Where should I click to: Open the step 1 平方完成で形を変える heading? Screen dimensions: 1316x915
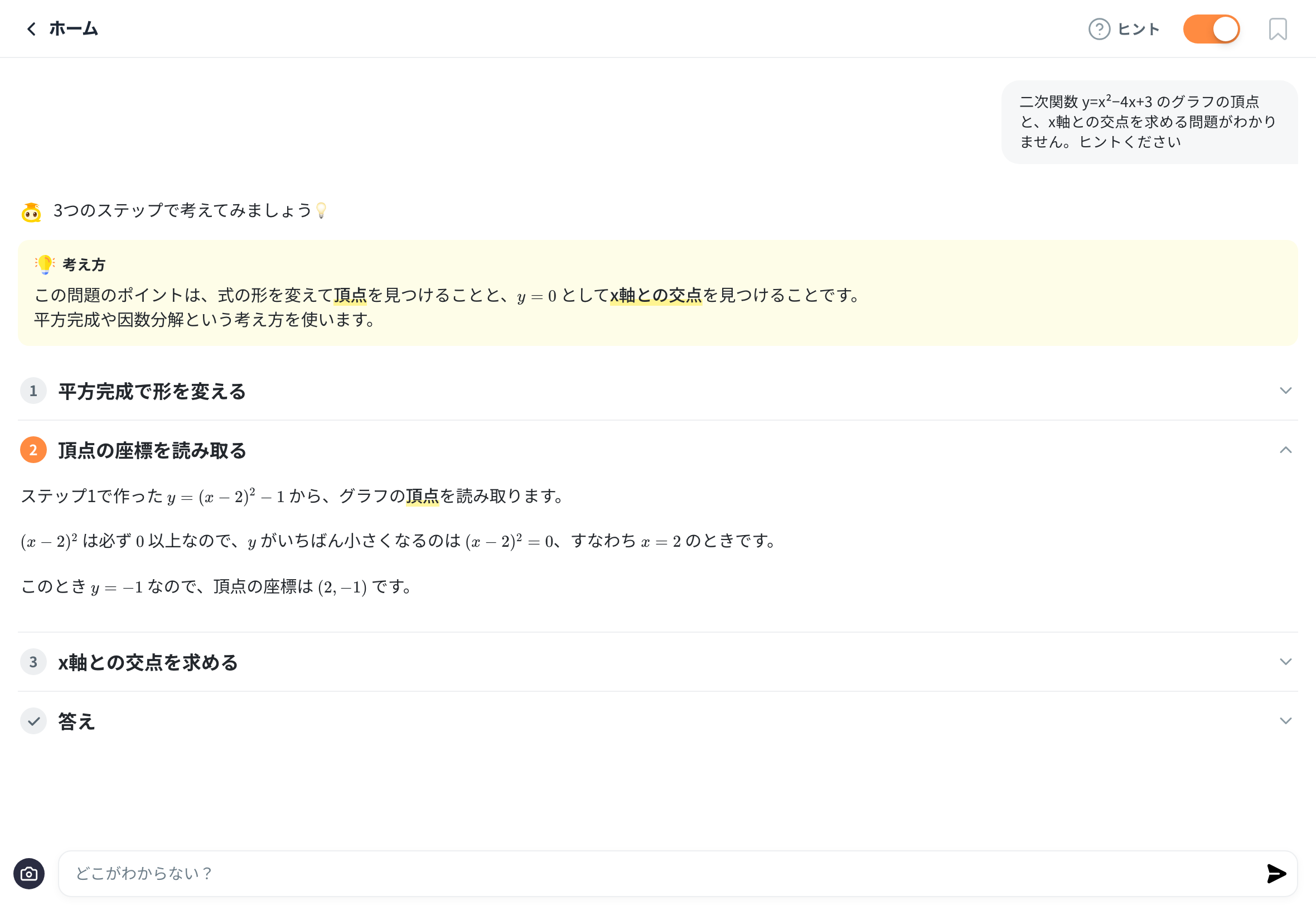pyautogui.click(x=152, y=392)
